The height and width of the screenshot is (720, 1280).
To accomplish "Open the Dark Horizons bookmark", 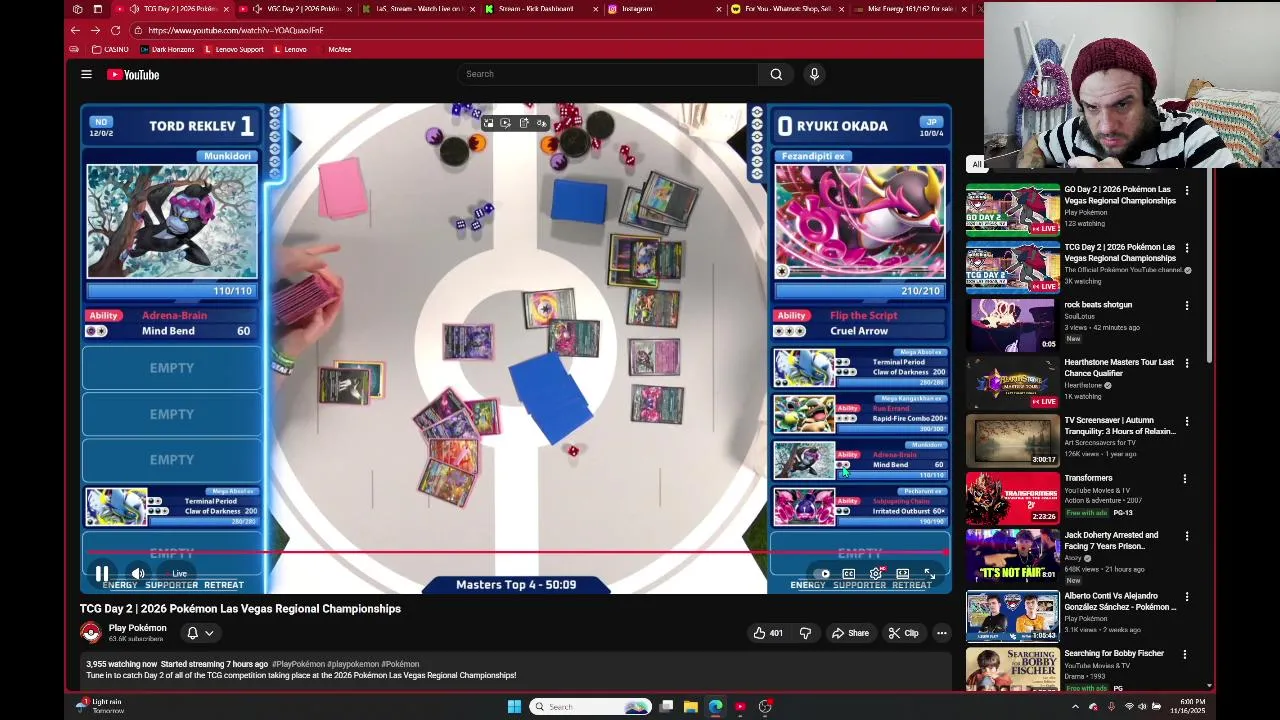I will [x=167, y=49].
